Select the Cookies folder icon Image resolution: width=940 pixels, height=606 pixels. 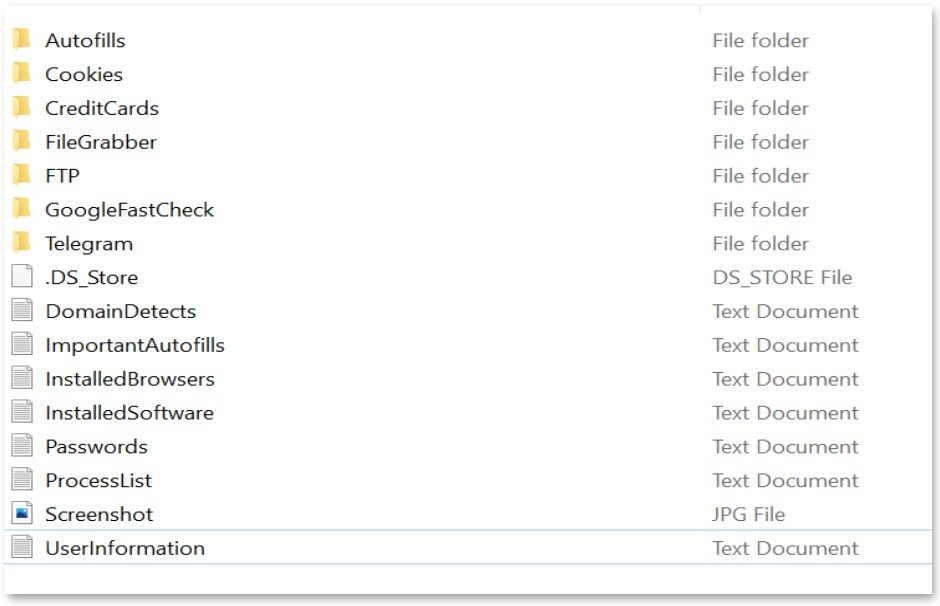pyautogui.click(x=22, y=74)
